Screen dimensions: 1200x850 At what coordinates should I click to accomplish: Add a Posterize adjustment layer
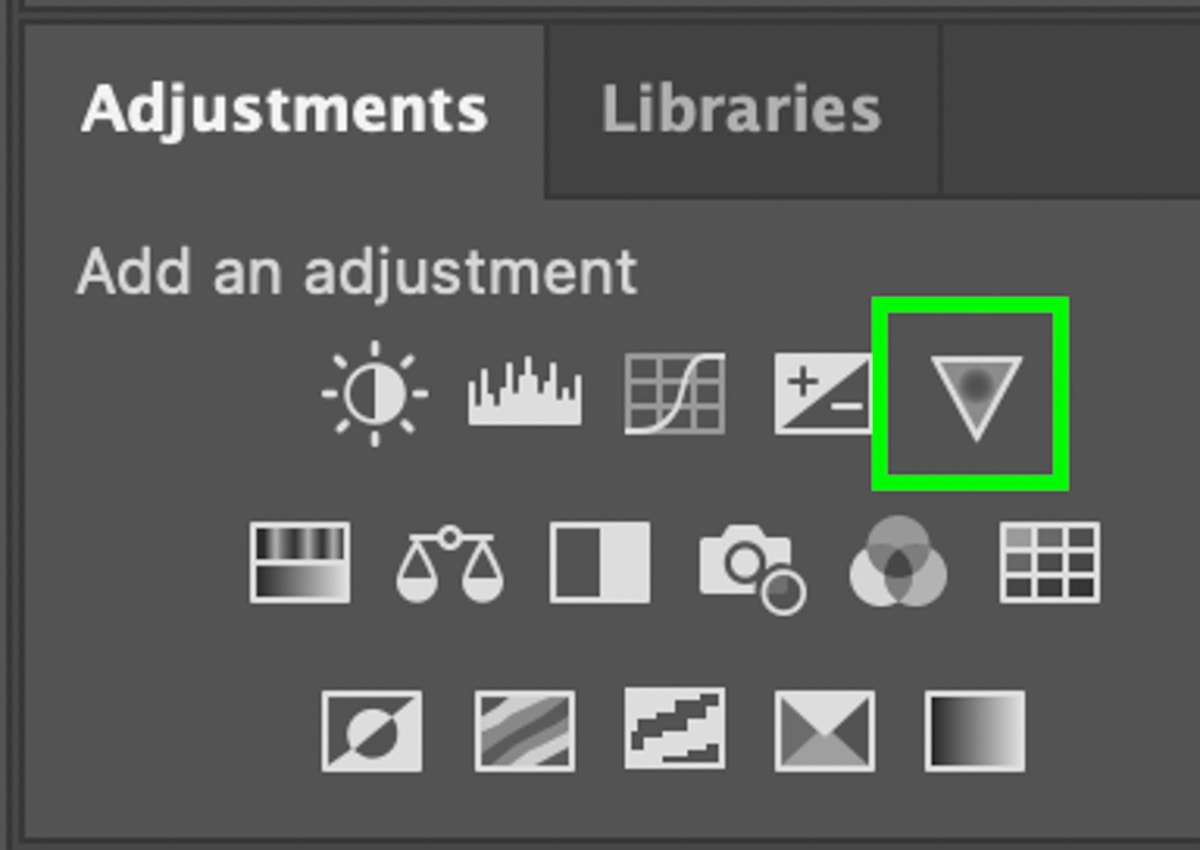click(525, 731)
